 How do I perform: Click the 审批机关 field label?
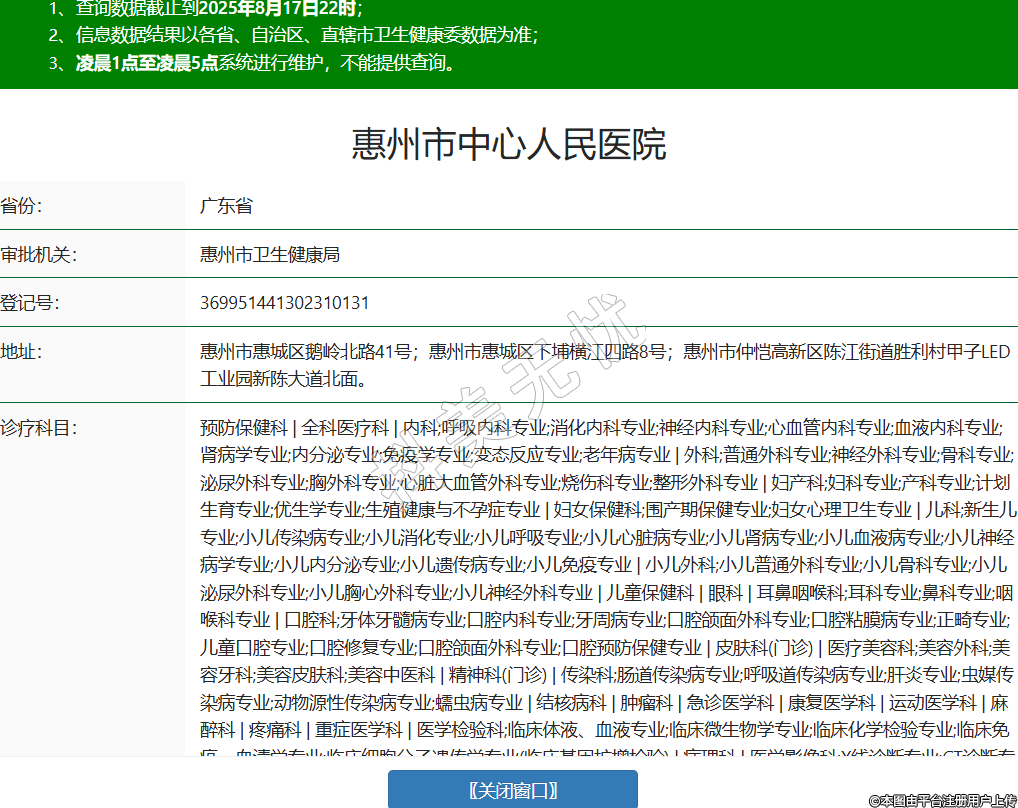click(x=38, y=254)
